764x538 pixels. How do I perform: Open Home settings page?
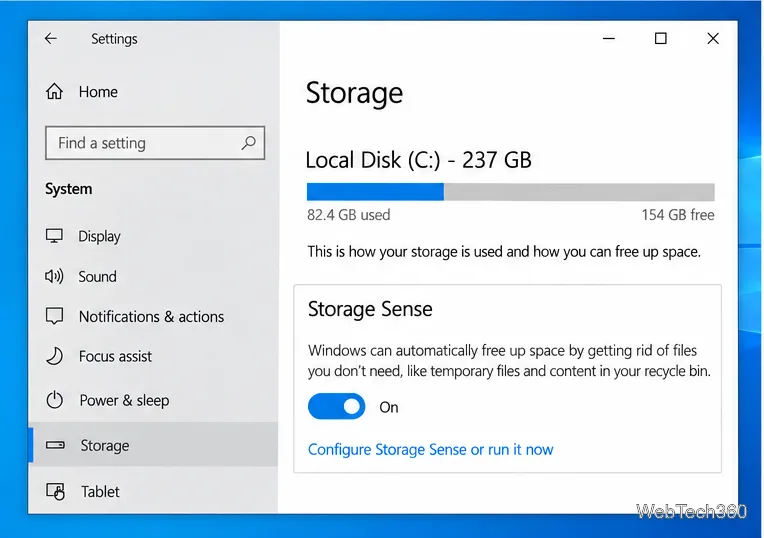point(98,92)
